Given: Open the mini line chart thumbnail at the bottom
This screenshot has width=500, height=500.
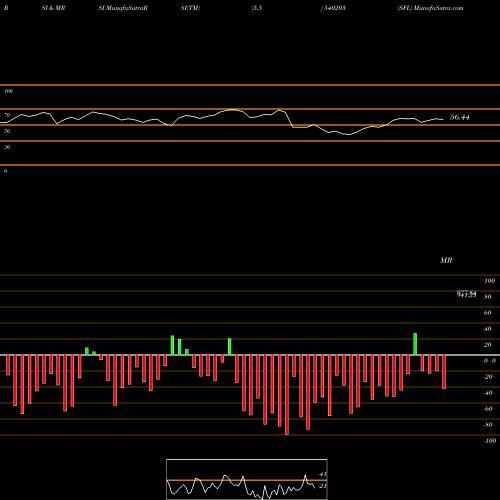Looking at the screenshot, I should 247,479.
